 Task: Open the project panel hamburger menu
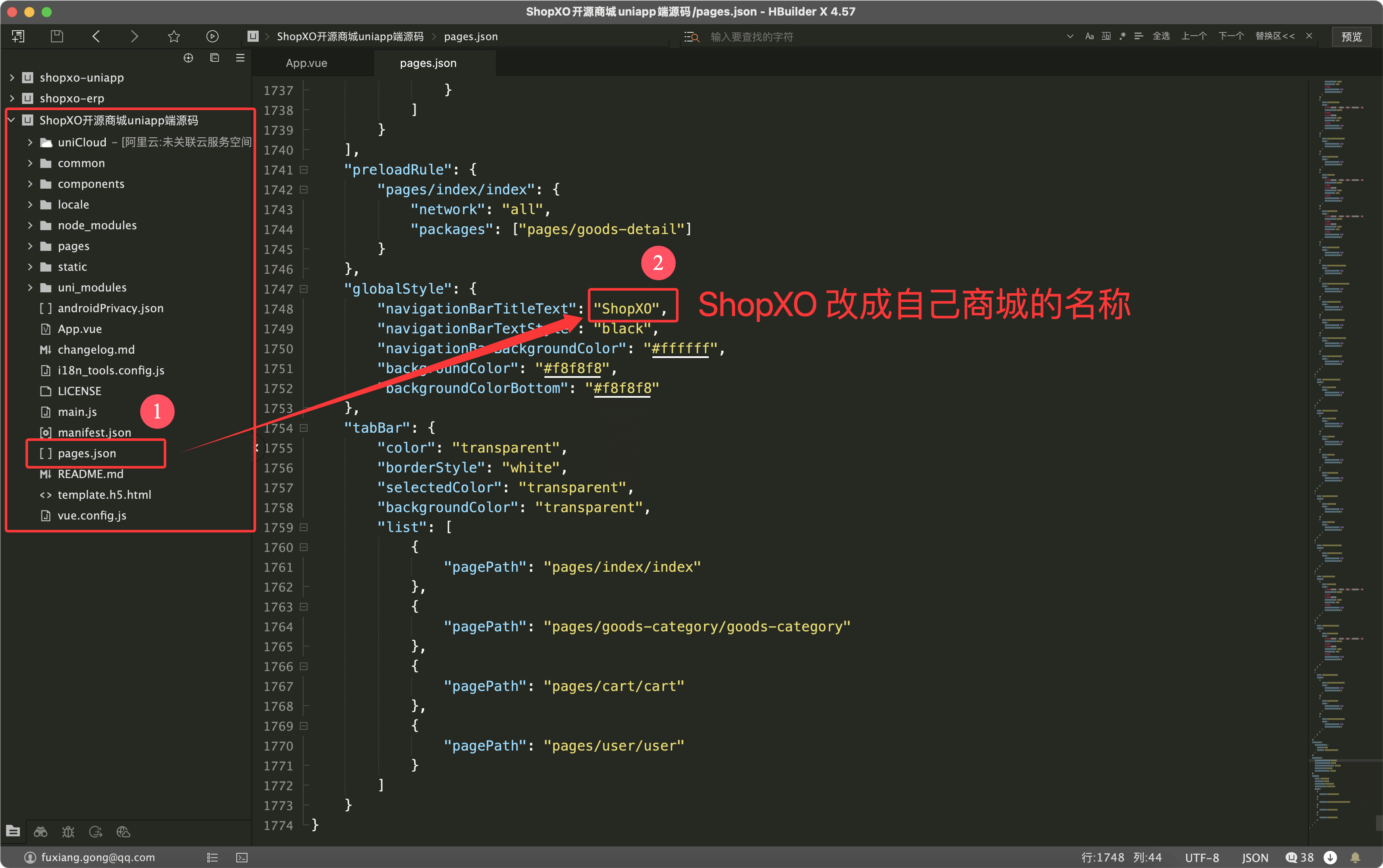[x=241, y=58]
